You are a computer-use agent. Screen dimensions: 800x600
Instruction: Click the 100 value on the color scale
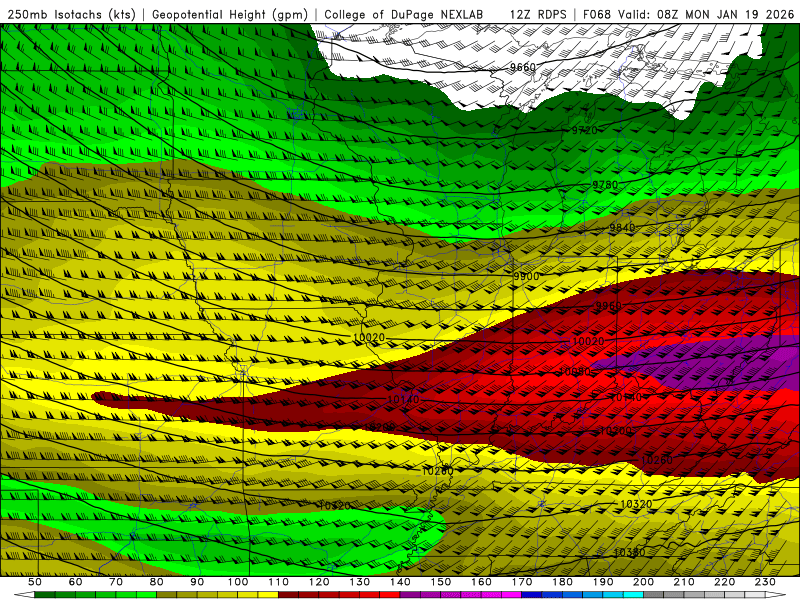[238, 582]
